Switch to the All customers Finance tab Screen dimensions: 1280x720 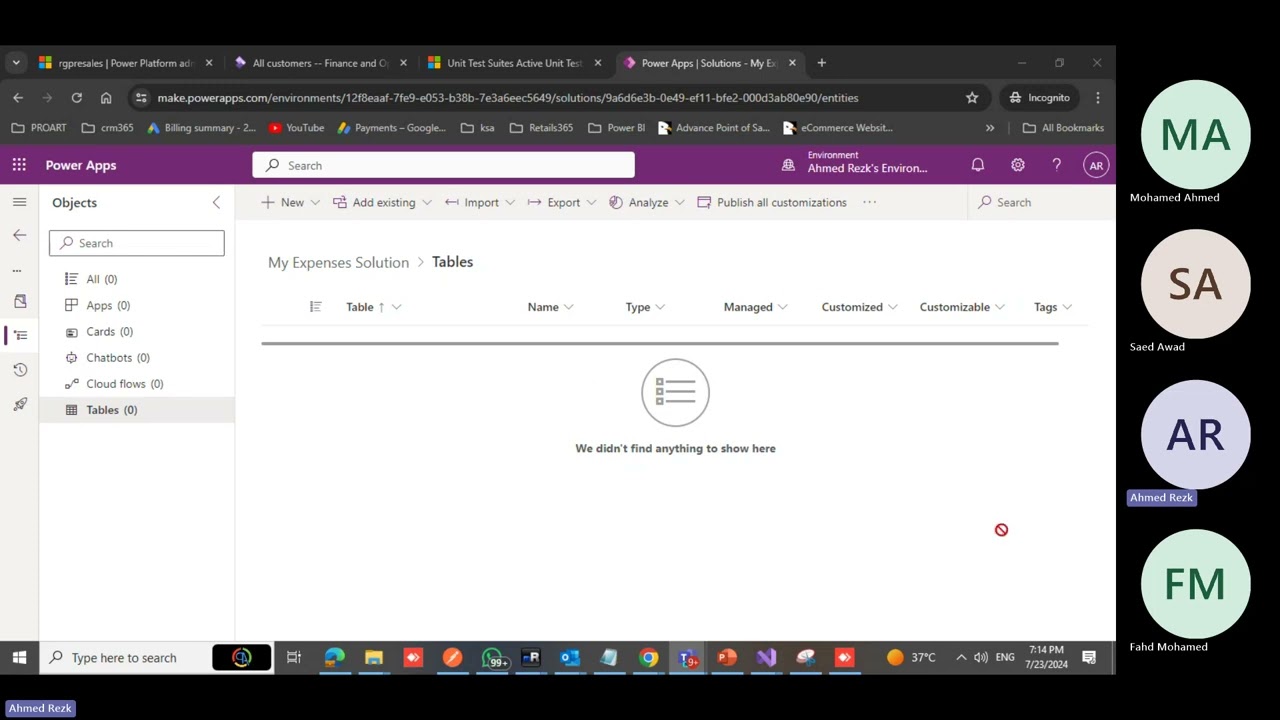click(319, 63)
